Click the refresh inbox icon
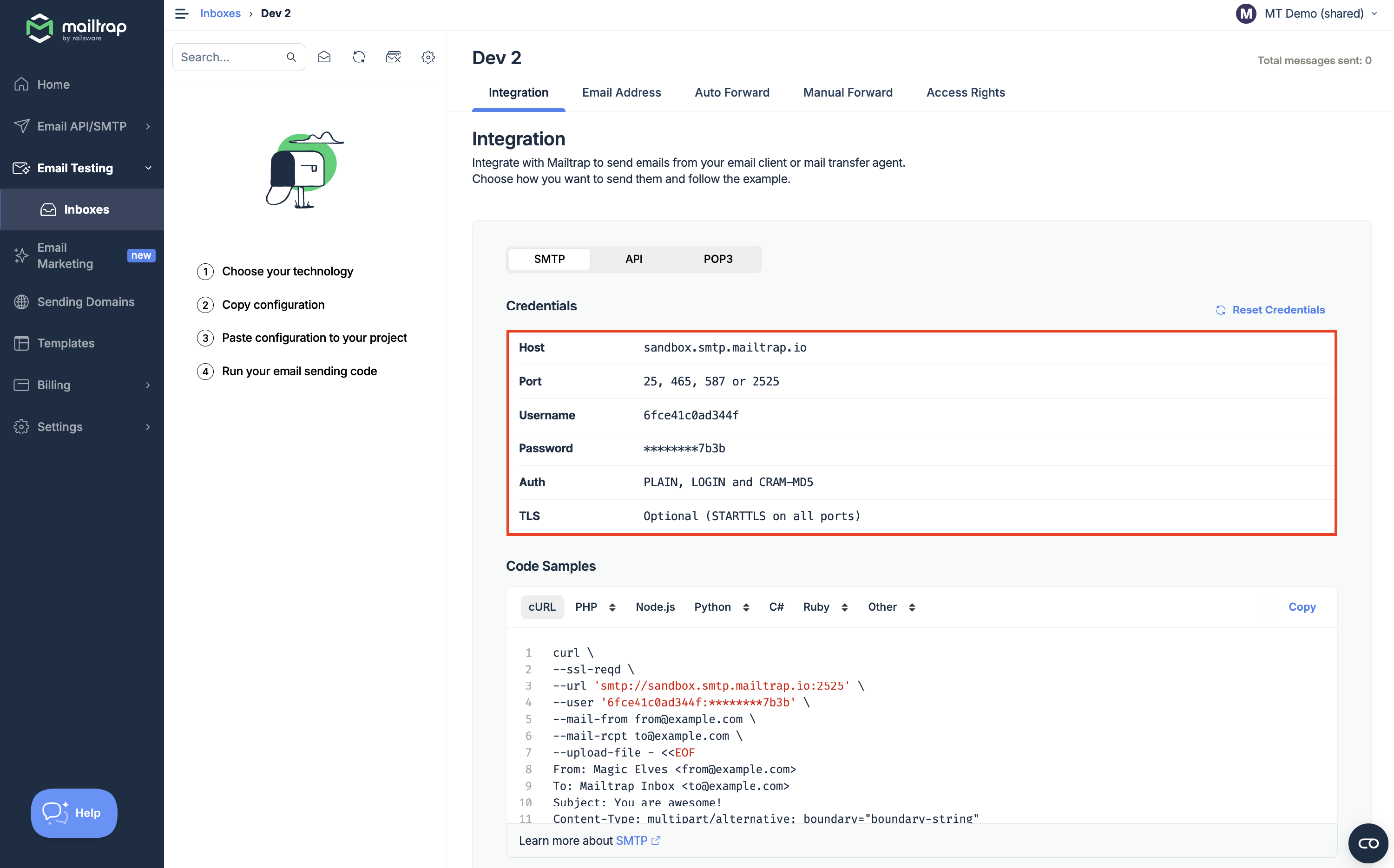Image resolution: width=1394 pixels, height=868 pixels. pos(359,57)
